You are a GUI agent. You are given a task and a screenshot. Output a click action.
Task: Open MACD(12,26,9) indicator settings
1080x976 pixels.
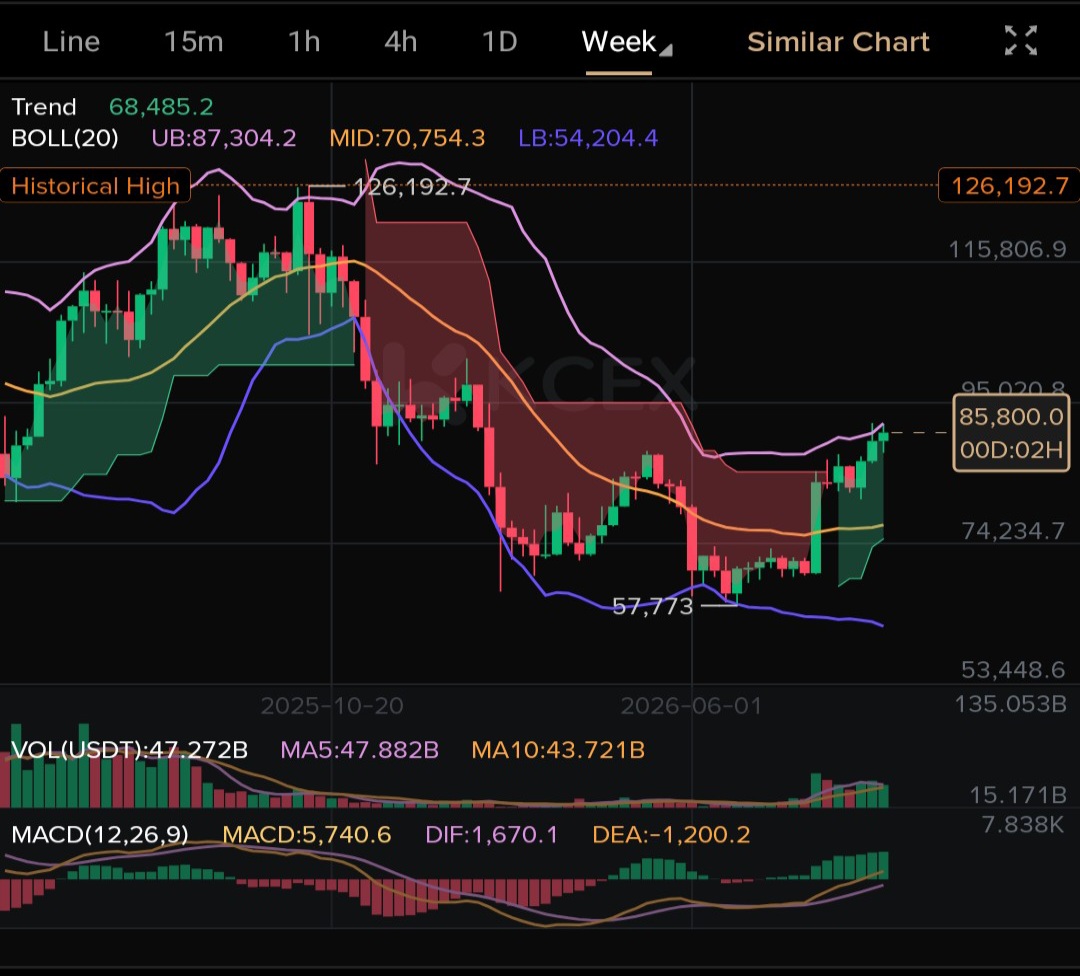100,834
